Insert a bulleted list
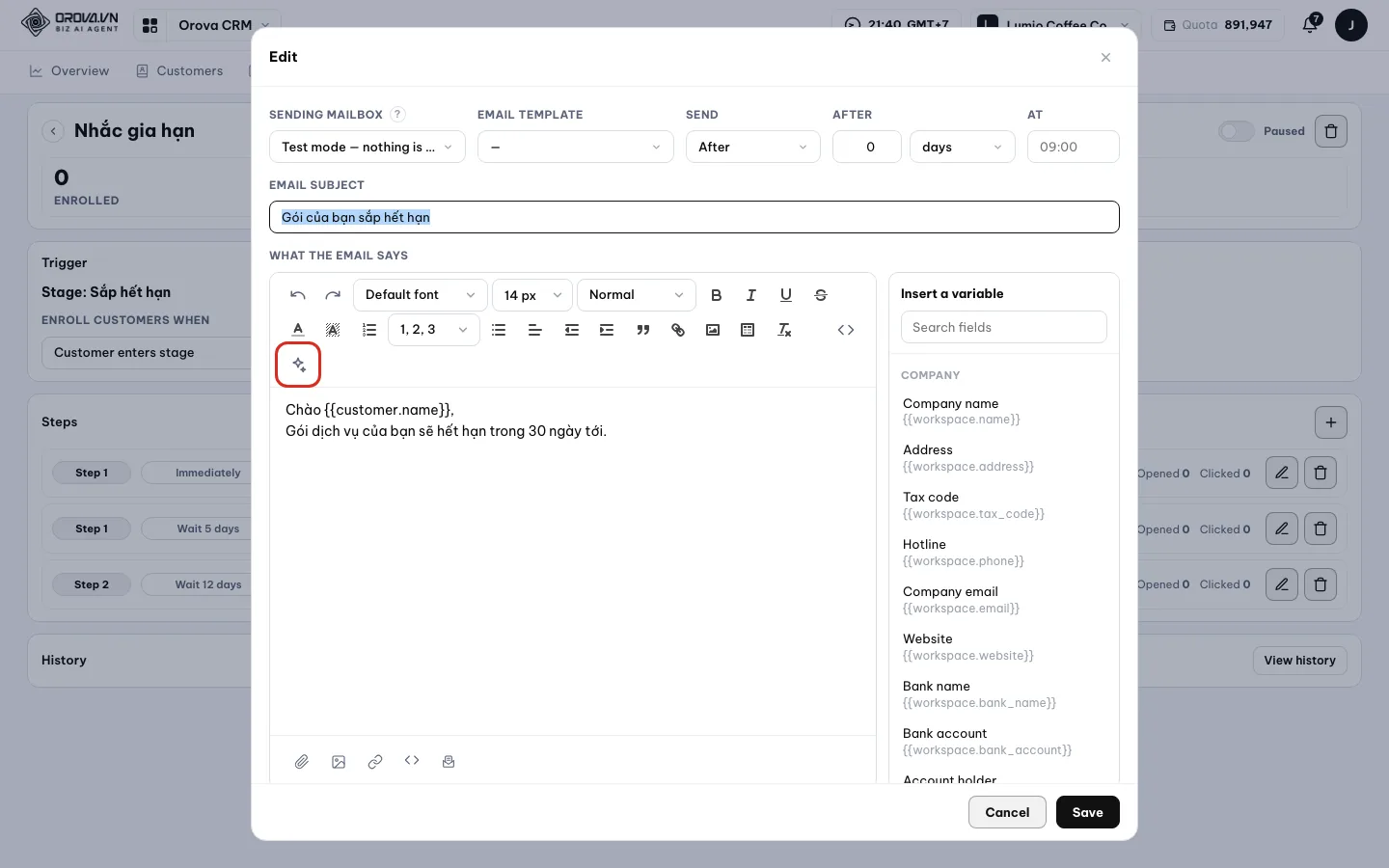This screenshot has width=1389, height=868. pyautogui.click(x=499, y=330)
